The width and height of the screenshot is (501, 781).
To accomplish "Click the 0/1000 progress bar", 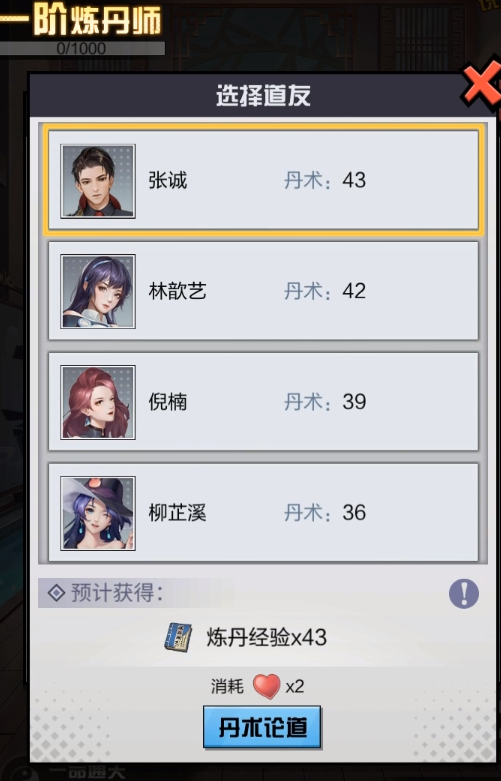I will click(82, 48).
